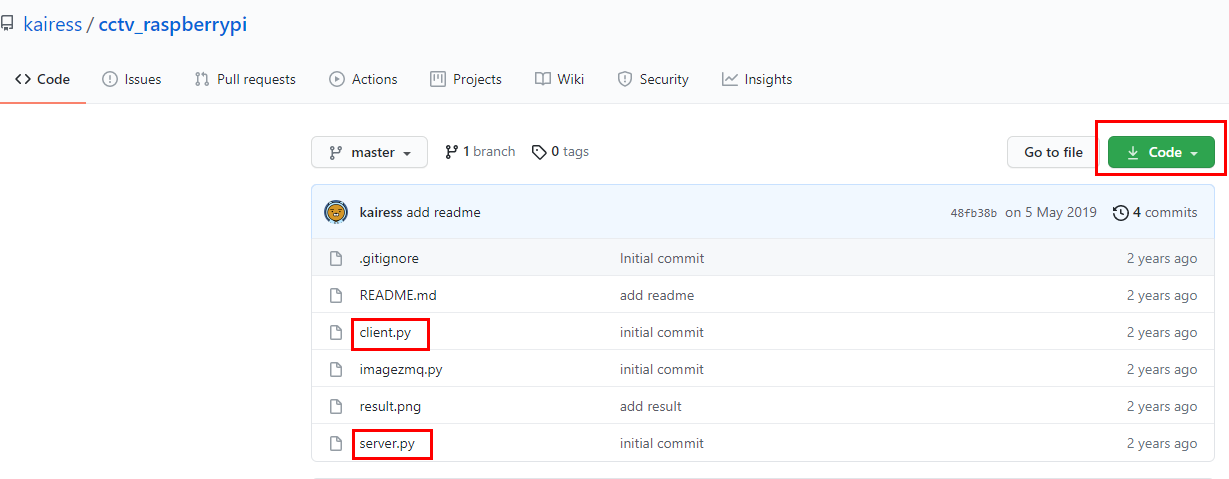The width and height of the screenshot is (1229, 479).
Task: Click the Actions play icon
Action: [x=337, y=79]
